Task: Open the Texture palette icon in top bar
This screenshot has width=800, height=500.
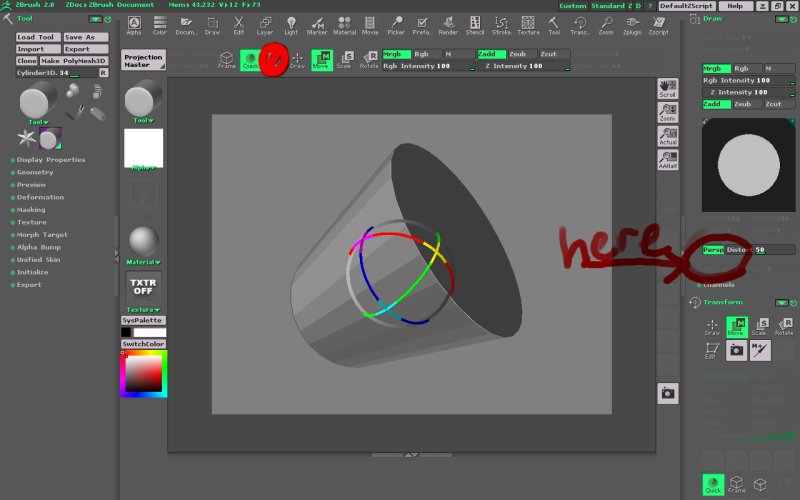Action: click(x=528, y=25)
